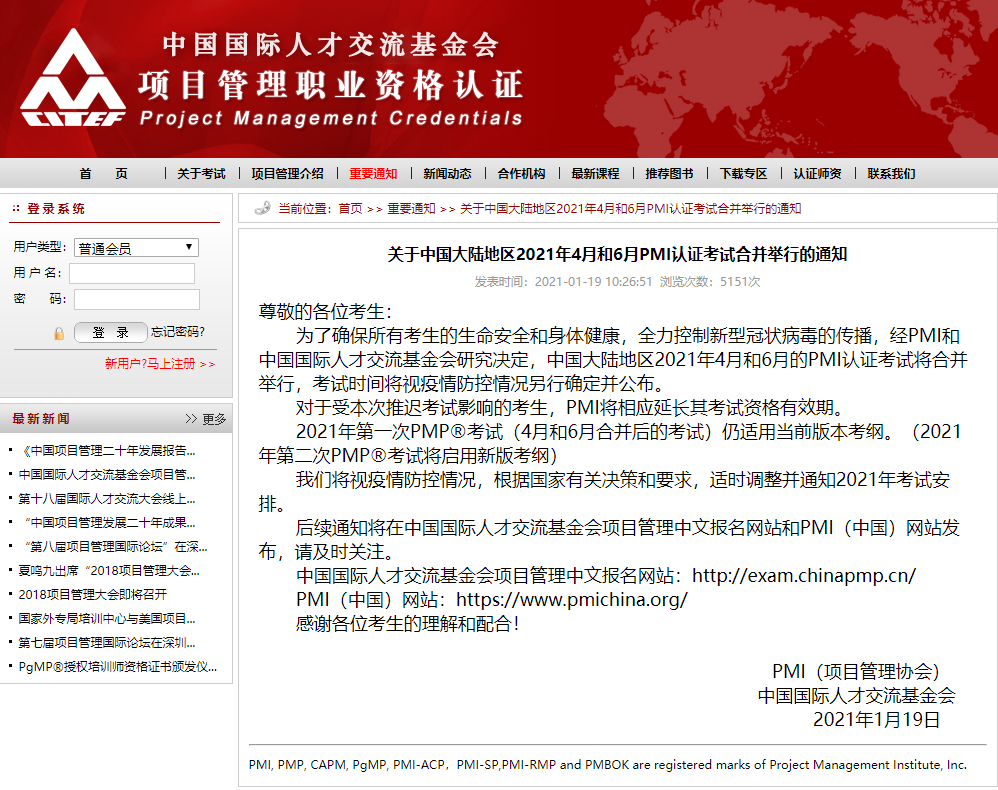Click the view count 5151次
The height and width of the screenshot is (790, 998).
tap(740, 281)
